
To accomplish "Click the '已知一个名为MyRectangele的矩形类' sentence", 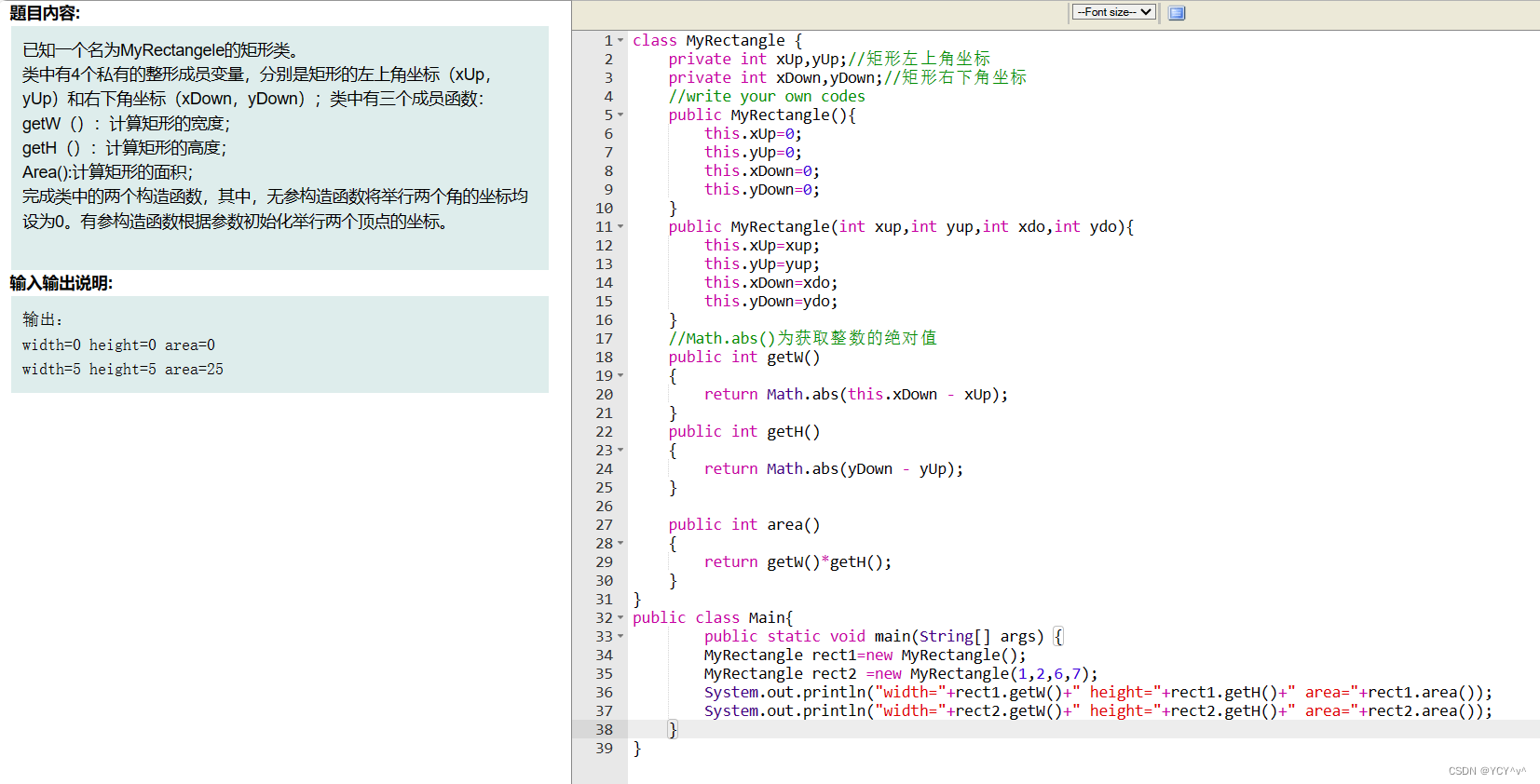I will coord(160,50).
